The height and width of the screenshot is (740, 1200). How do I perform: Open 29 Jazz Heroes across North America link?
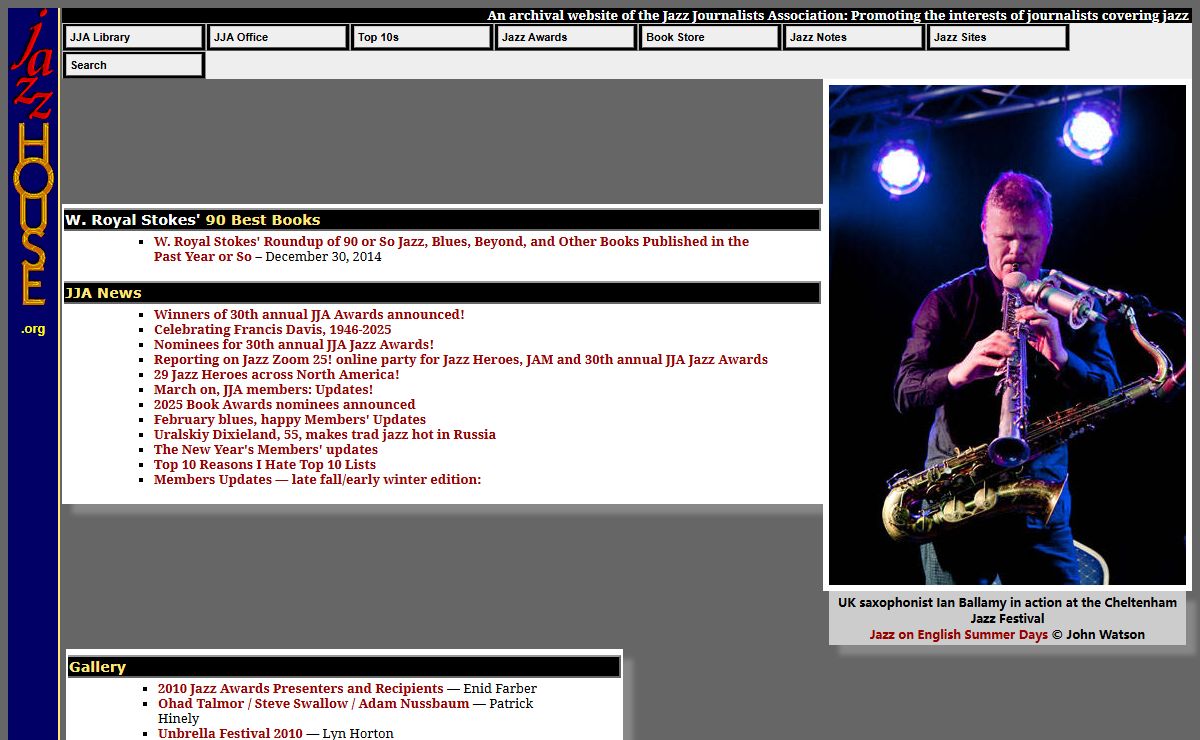click(276, 374)
